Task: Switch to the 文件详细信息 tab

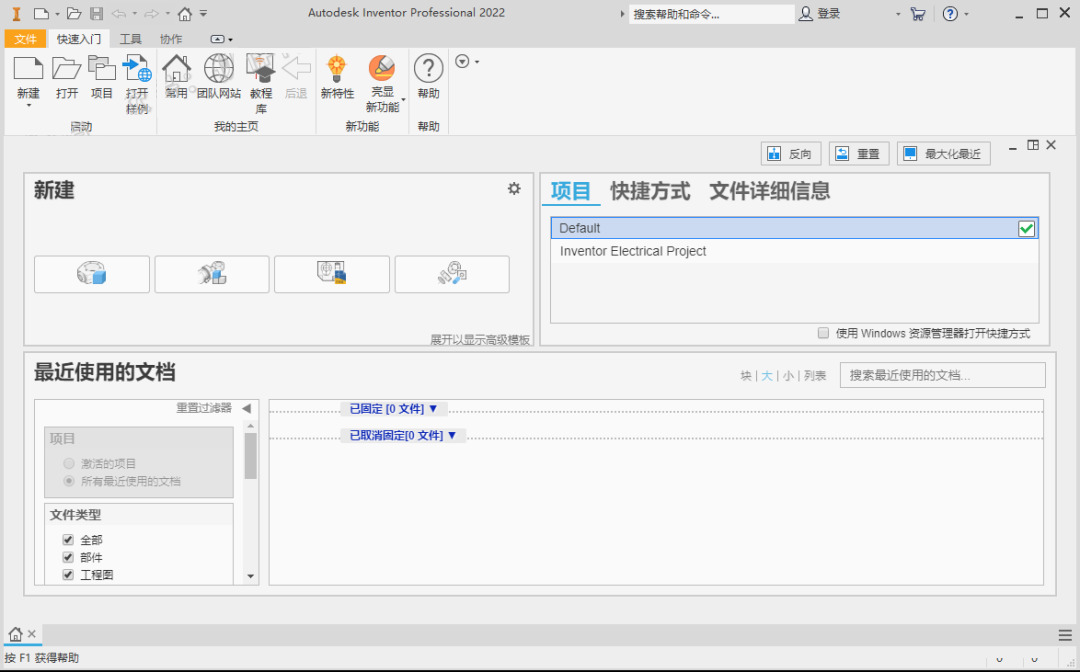Action: (x=770, y=191)
